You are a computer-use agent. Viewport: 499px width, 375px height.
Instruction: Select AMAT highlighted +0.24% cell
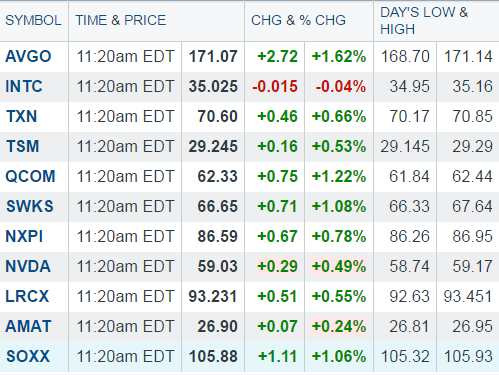(339, 326)
